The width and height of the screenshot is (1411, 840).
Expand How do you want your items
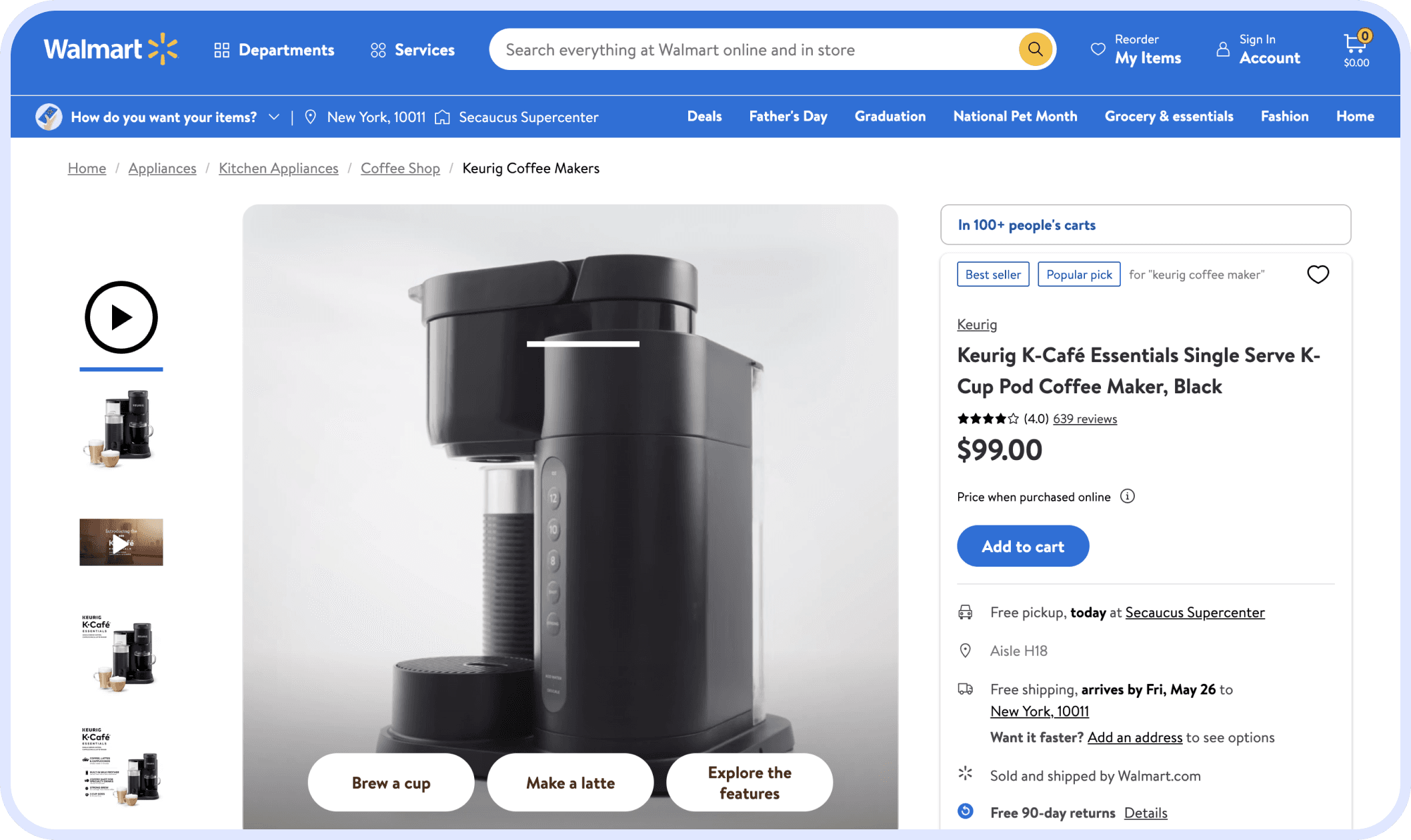[x=163, y=117]
